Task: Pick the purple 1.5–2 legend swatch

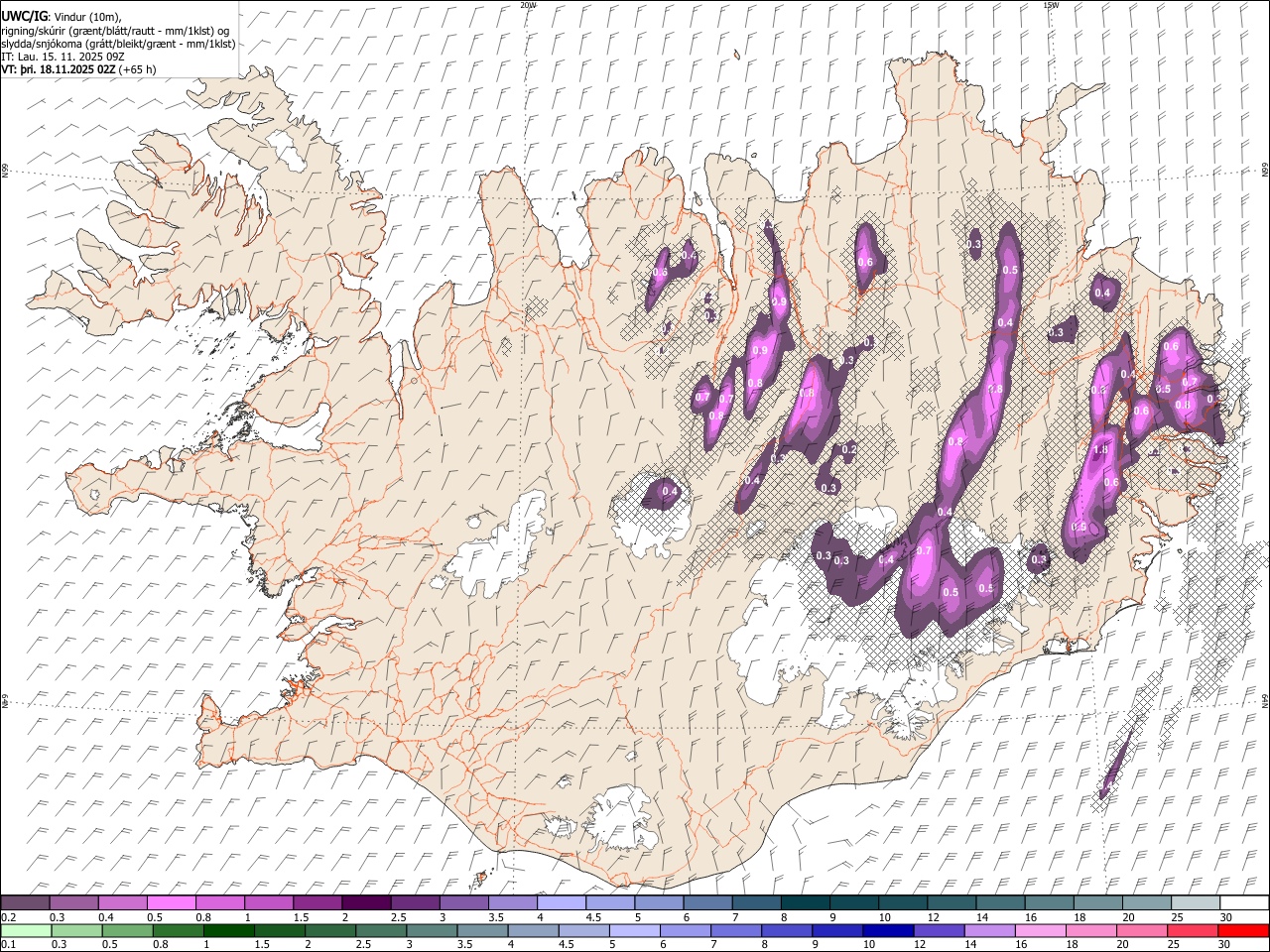Action: pos(317,903)
